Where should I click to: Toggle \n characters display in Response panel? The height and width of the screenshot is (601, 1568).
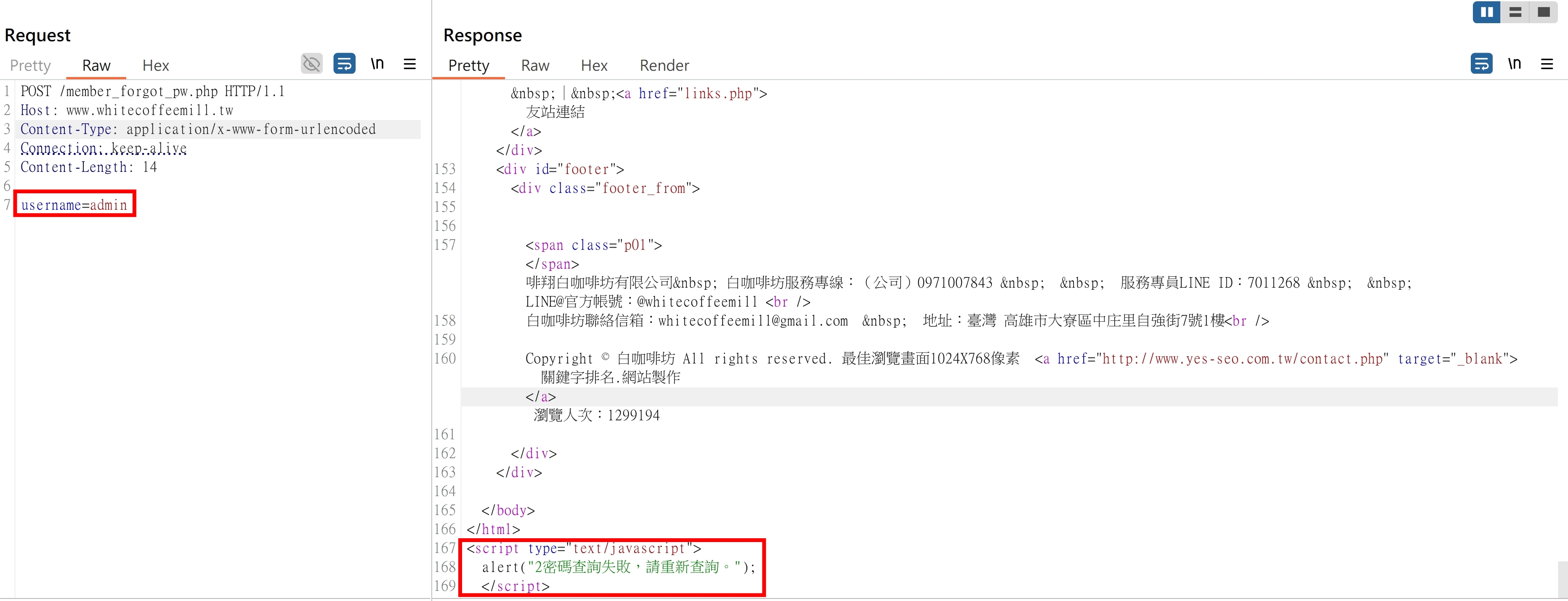[1515, 64]
